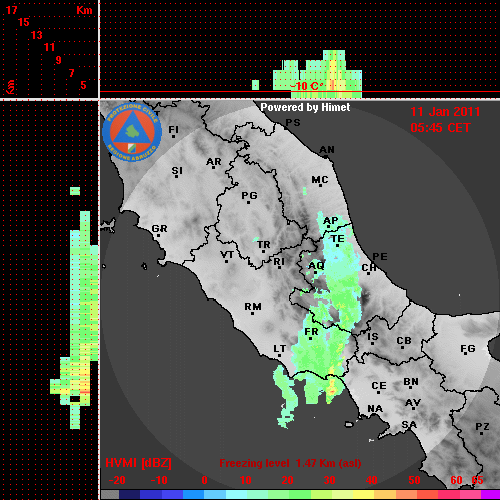Click the MC city label on the map
This screenshot has height=500, width=500.
tap(320, 180)
